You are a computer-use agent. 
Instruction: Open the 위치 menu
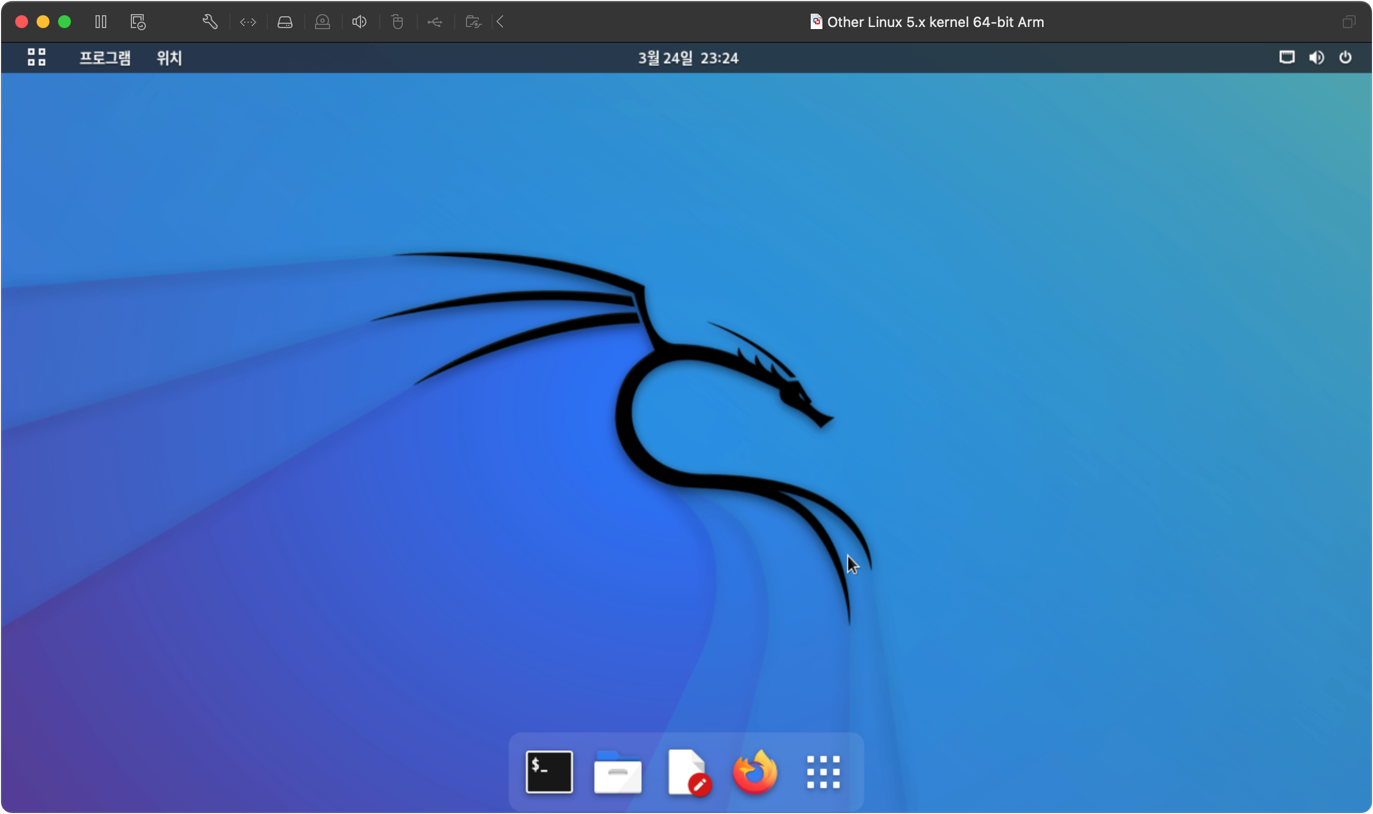click(x=169, y=58)
